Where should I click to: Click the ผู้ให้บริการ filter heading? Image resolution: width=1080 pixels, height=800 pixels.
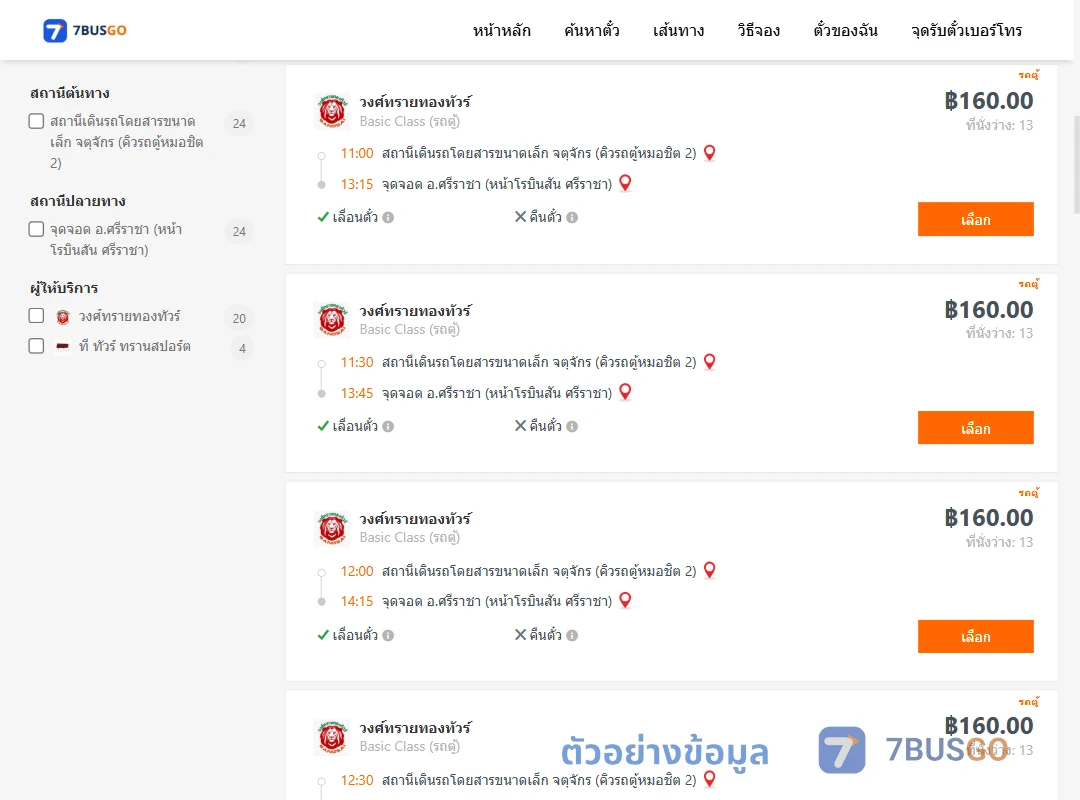[x=64, y=287]
